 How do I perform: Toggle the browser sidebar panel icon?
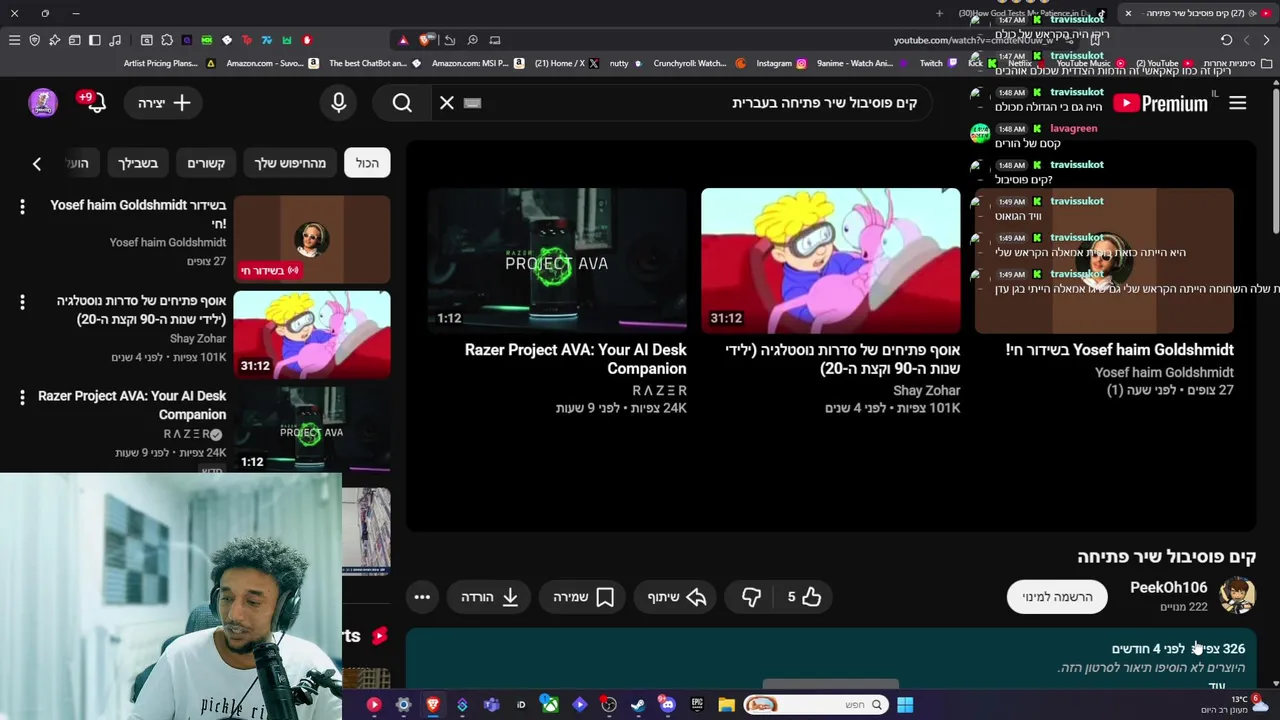pos(94,40)
